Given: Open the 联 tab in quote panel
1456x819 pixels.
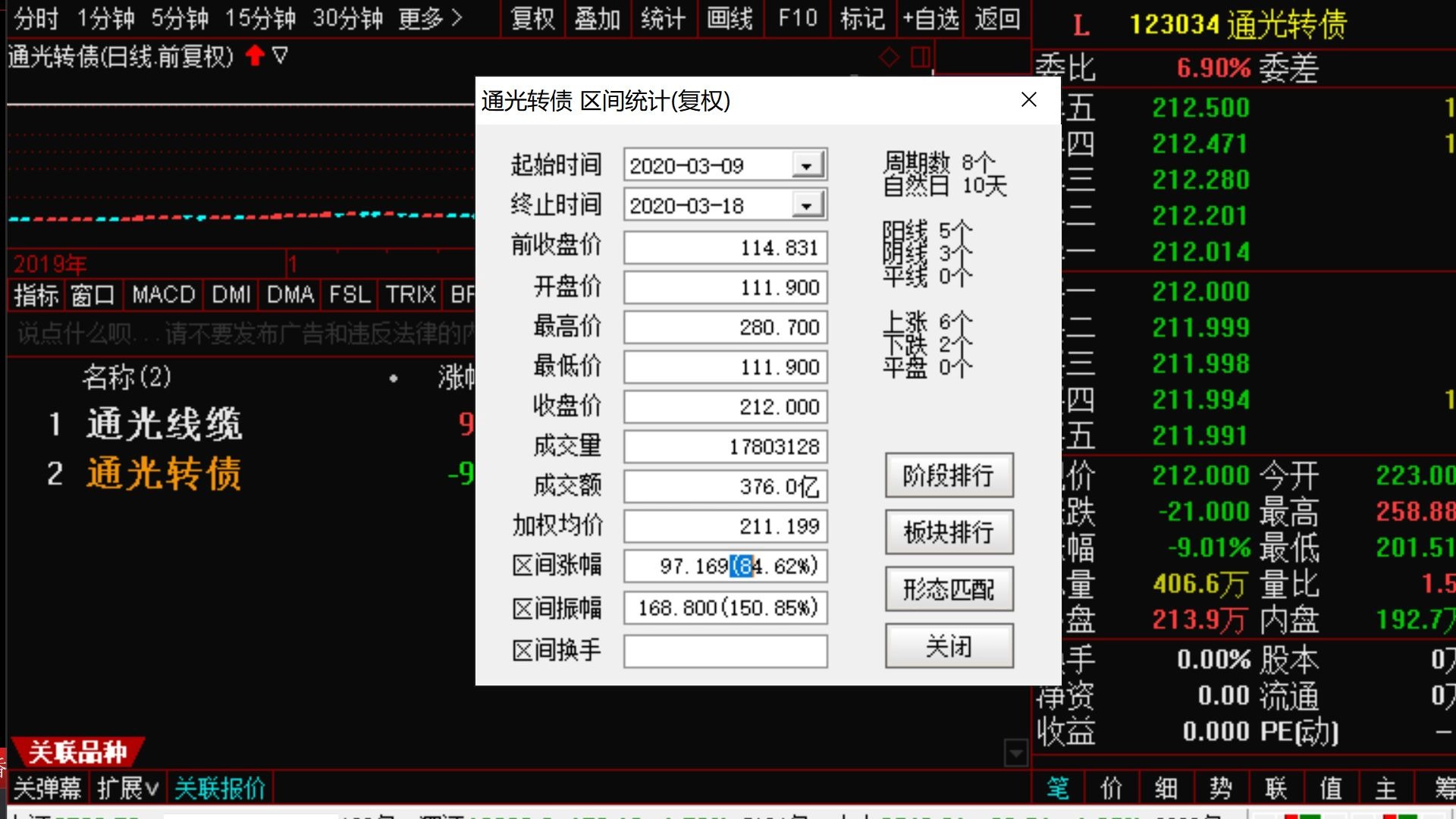Looking at the screenshot, I should (x=1276, y=789).
